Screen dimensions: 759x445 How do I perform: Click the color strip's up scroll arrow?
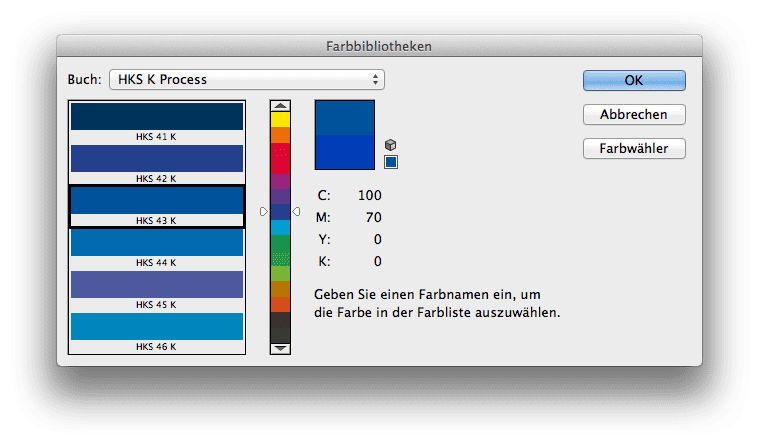point(280,106)
